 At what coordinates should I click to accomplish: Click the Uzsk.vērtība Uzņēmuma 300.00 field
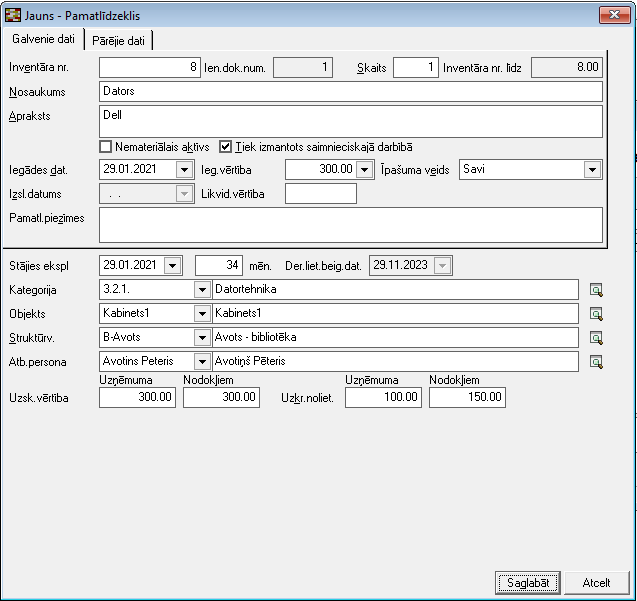click(x=137, y=397)
